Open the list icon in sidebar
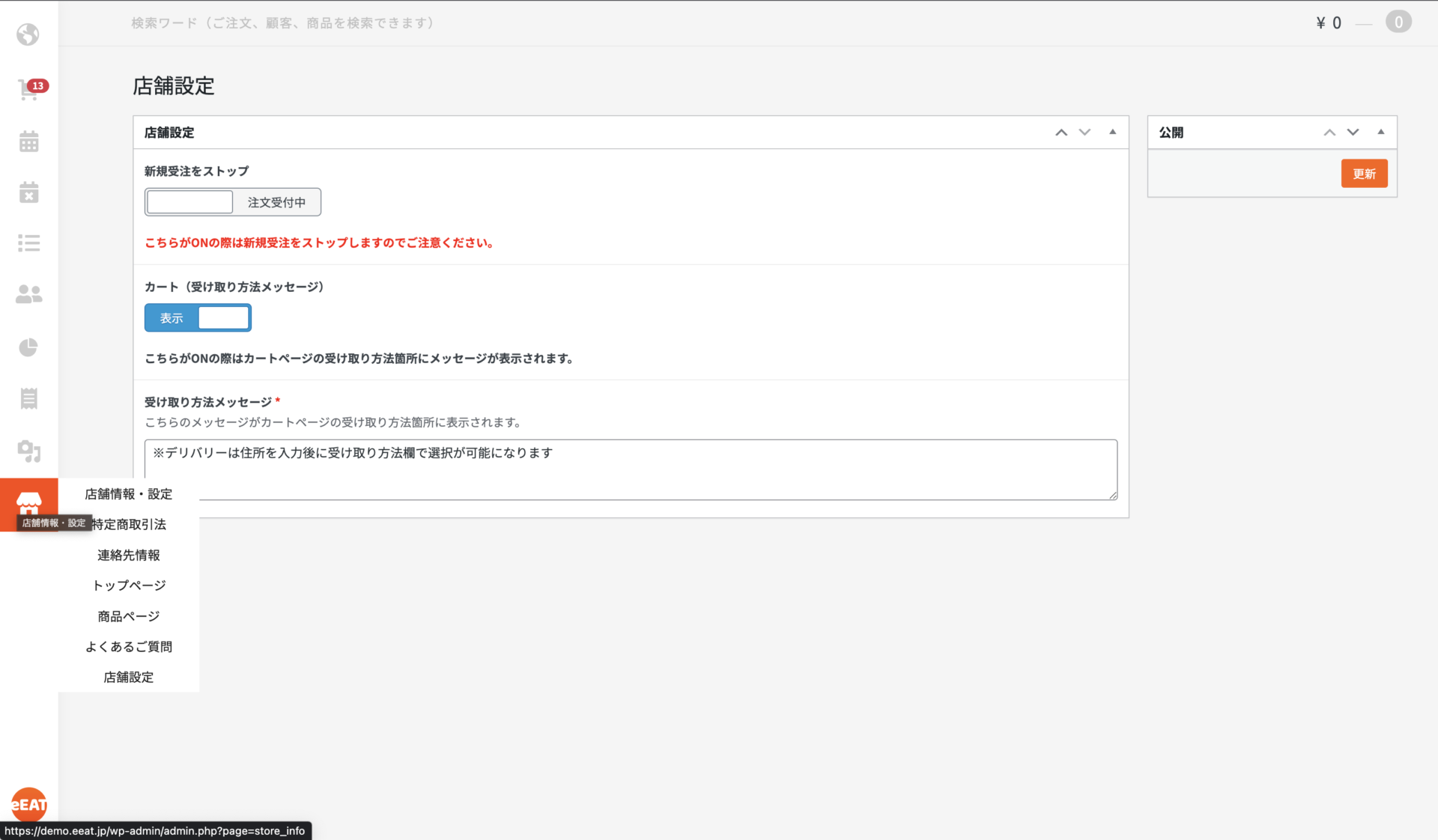Screen dimensions: 1438x840 tap(28, 243)
